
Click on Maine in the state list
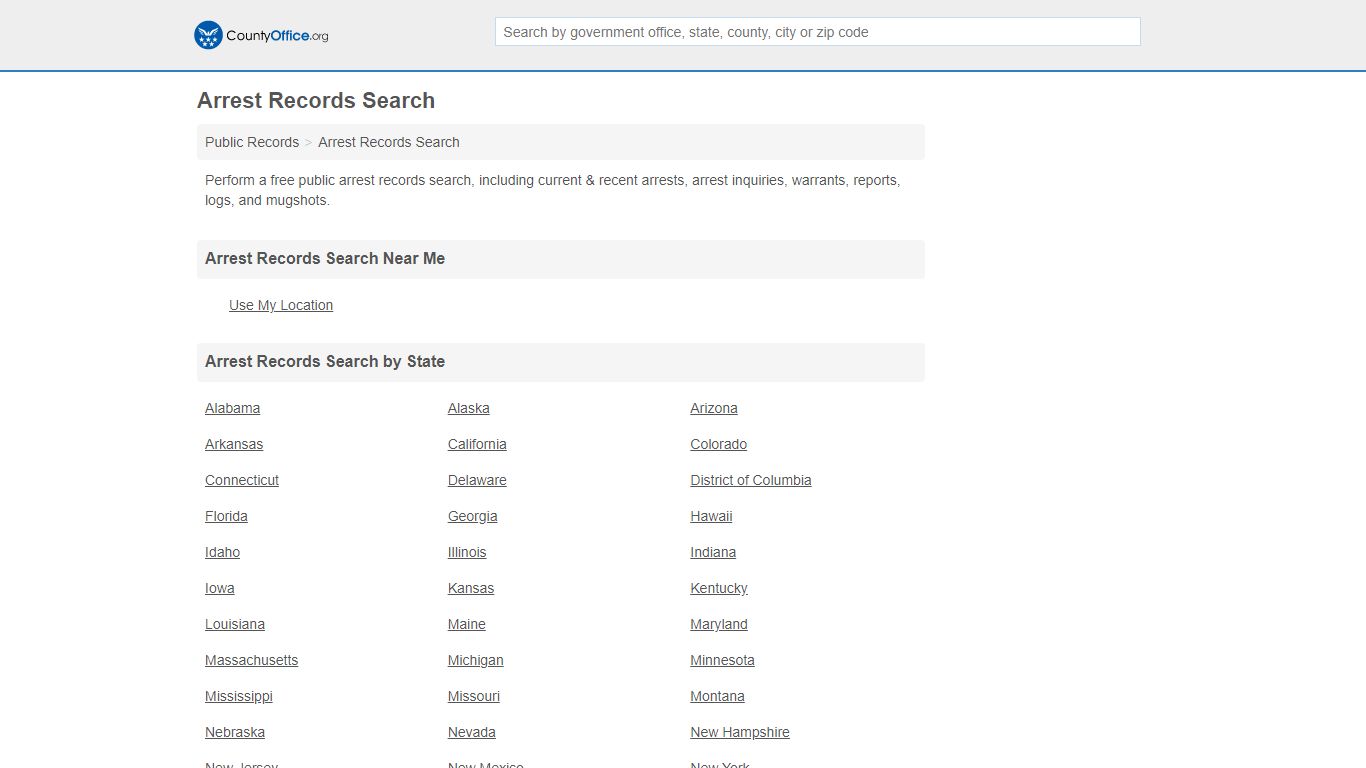click(x=467, y=624)
